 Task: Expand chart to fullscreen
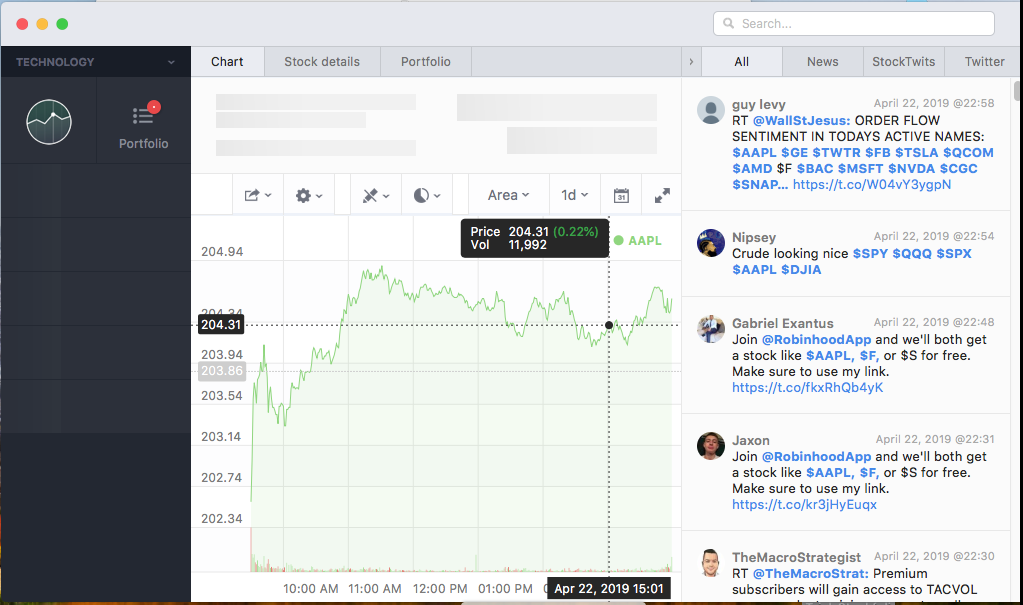(662, 196)
